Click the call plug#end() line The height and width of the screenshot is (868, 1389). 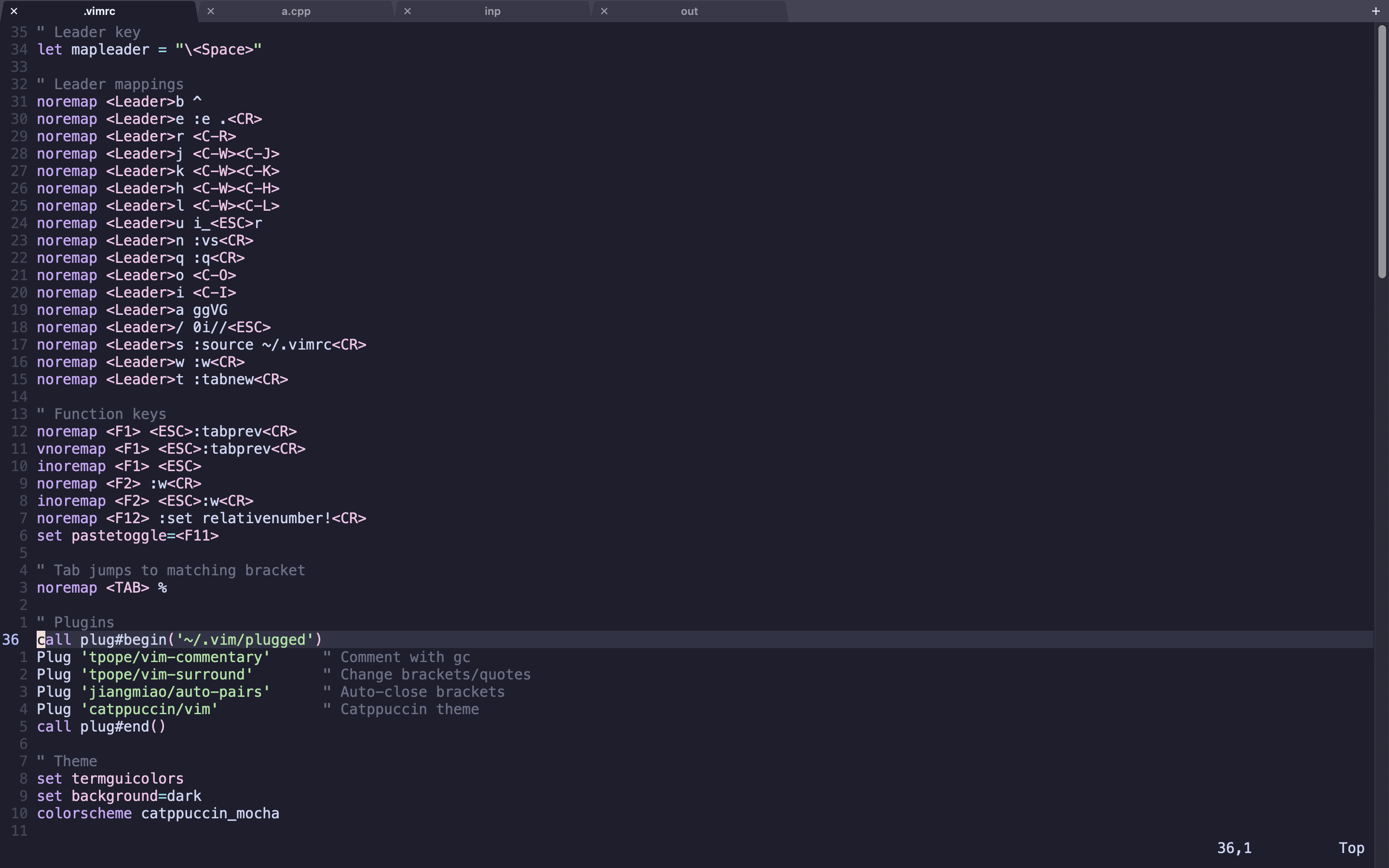(102, 727)
